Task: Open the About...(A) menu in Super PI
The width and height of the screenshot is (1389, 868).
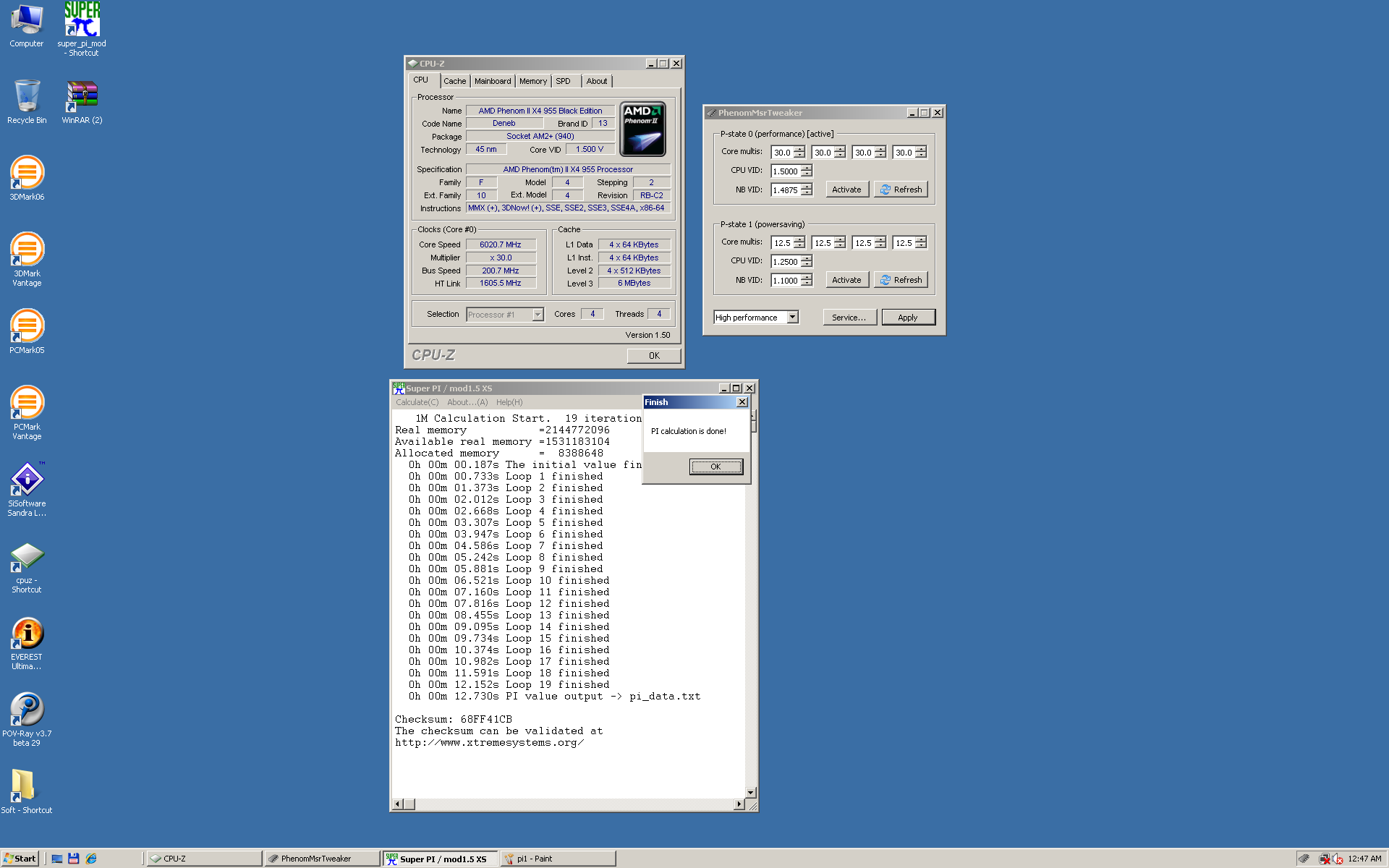Action: [467, 402]
